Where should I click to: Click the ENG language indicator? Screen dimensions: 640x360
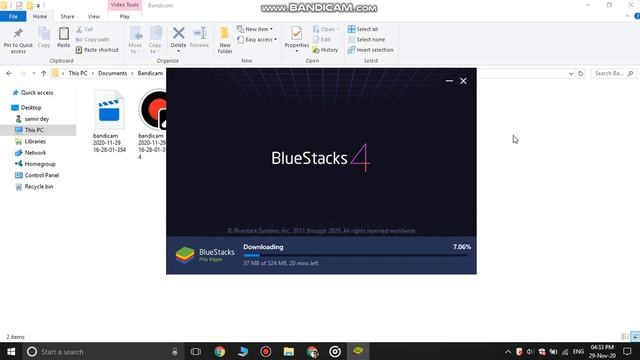578,351
